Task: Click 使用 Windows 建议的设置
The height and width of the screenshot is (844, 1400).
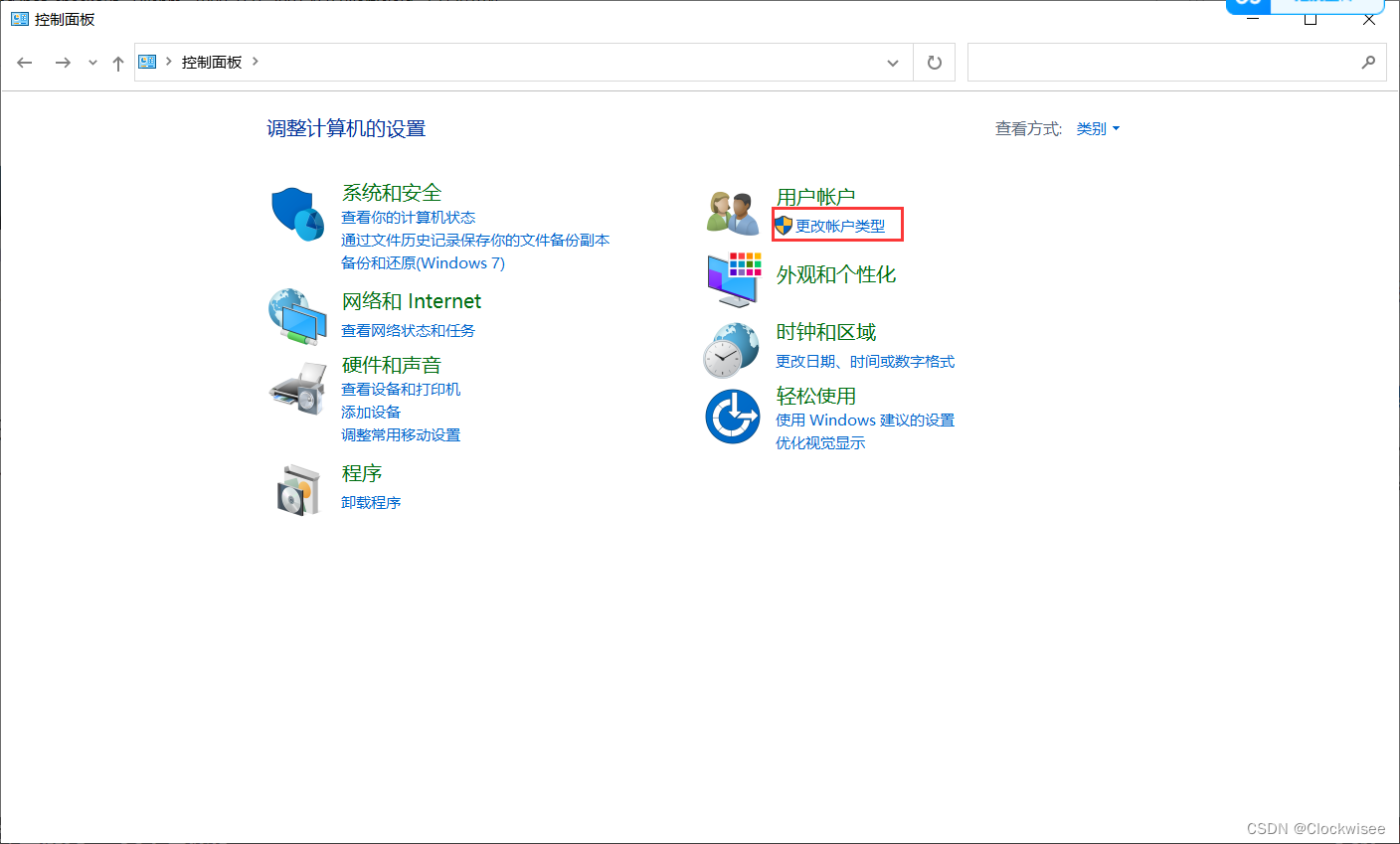Action: (x=865, y=421)
